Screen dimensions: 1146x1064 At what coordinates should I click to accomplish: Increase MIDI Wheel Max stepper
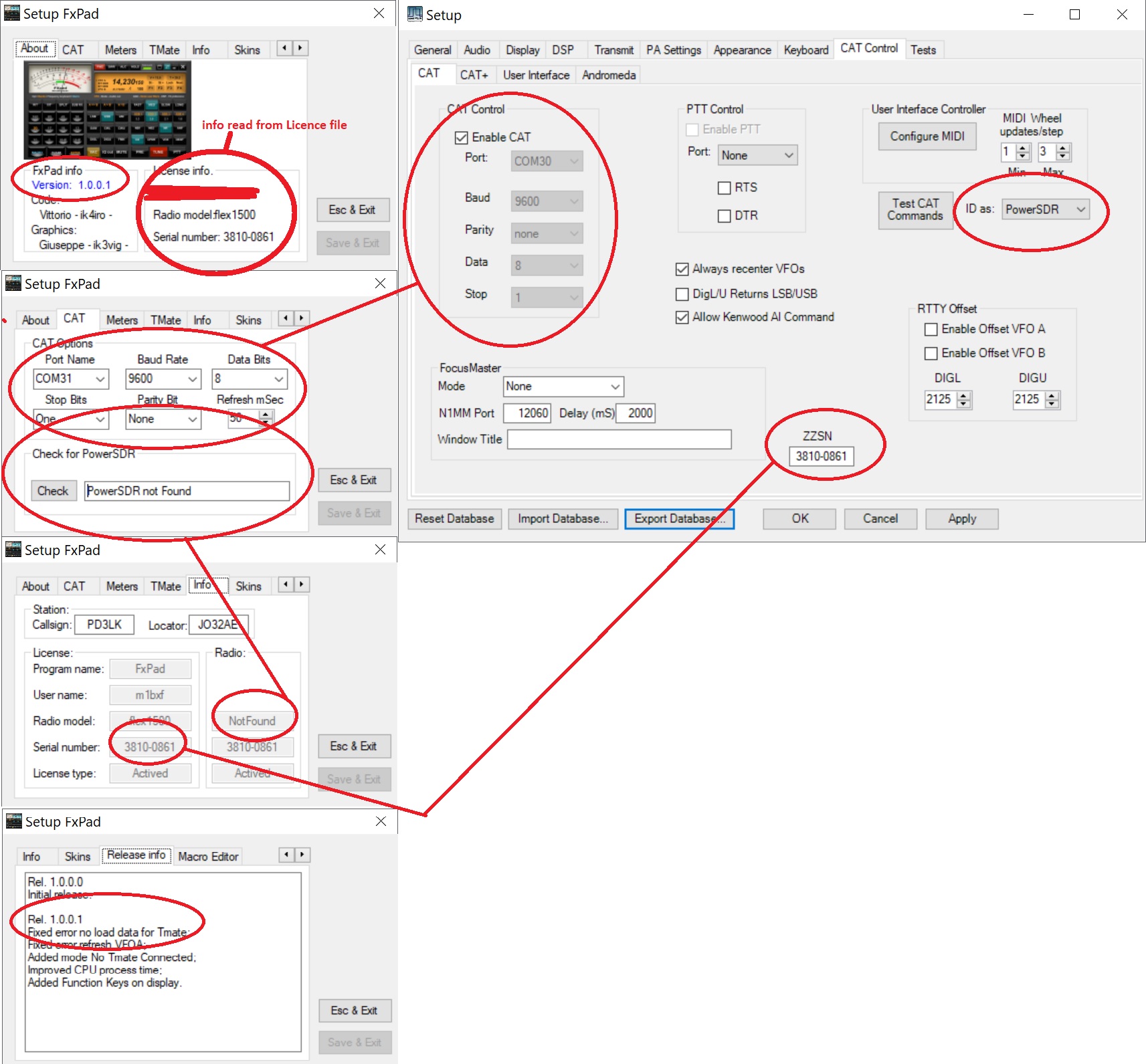1063,148
